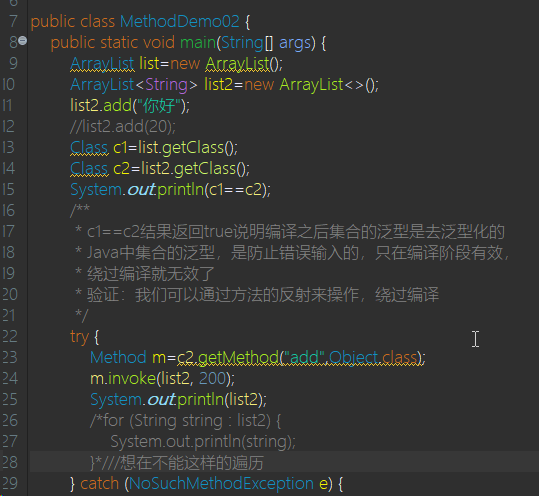The width and height of the screenshot is (539, 496).
Task: Click commented System.out.println(string) line
Action: click(x=203, y=441)
